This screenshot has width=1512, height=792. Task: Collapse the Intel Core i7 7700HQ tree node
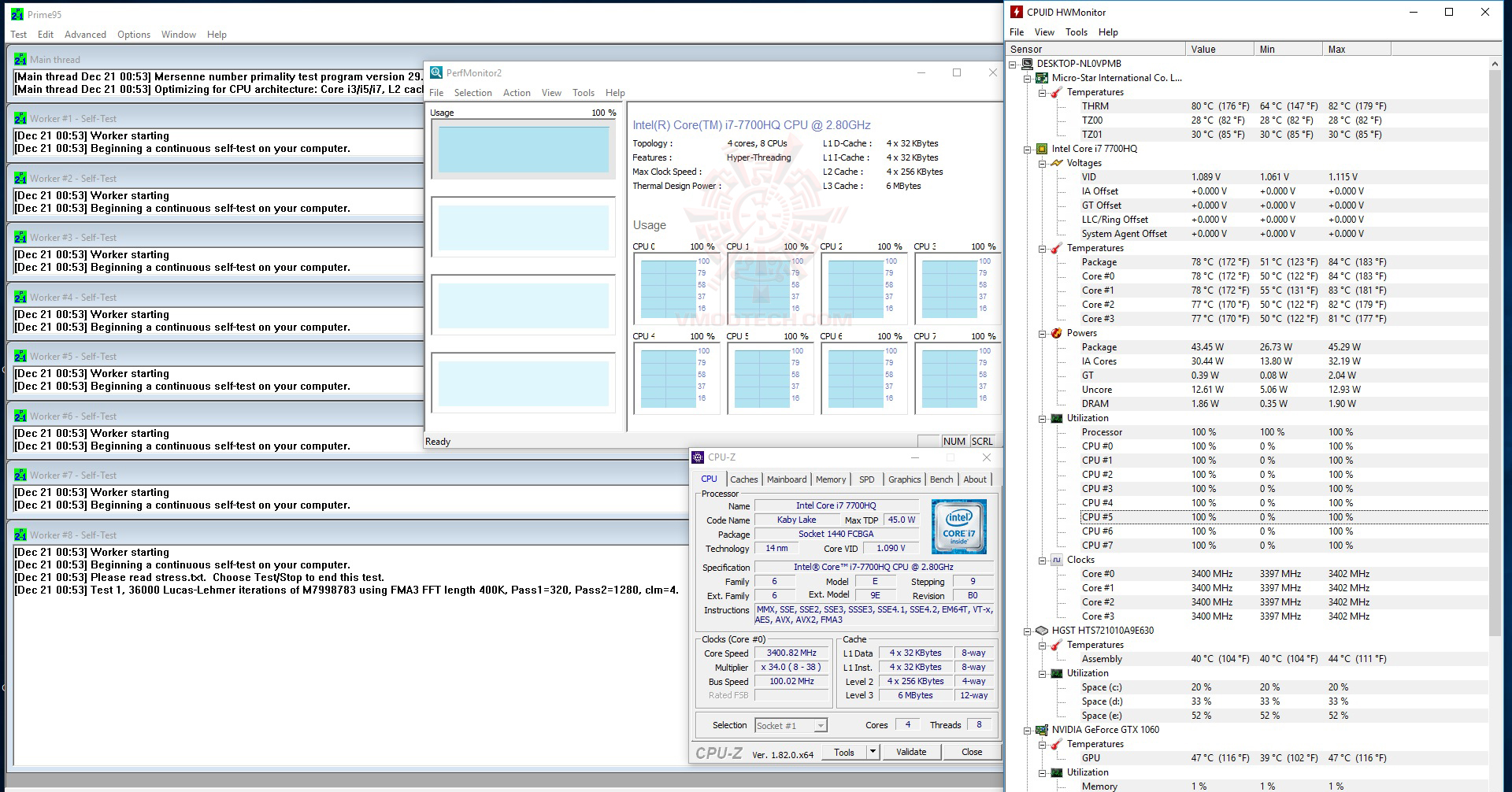click(1026, 149)
